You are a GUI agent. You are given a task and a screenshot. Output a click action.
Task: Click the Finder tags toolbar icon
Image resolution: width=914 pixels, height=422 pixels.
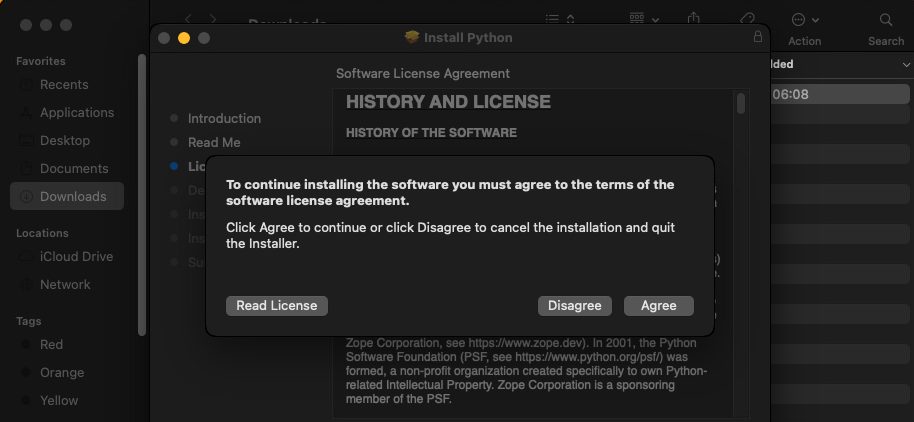pos(746,19)
